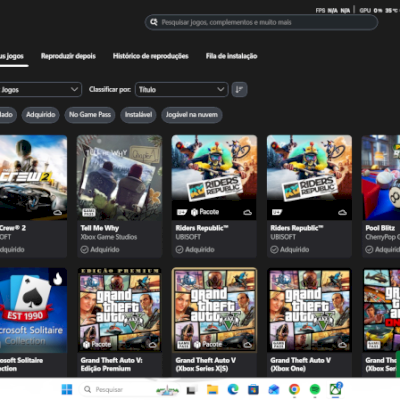This screenshot has height=400, width=400.
Task: Toggle 'Jogável na nuvem' filter chip
Action: pos(192,115)
